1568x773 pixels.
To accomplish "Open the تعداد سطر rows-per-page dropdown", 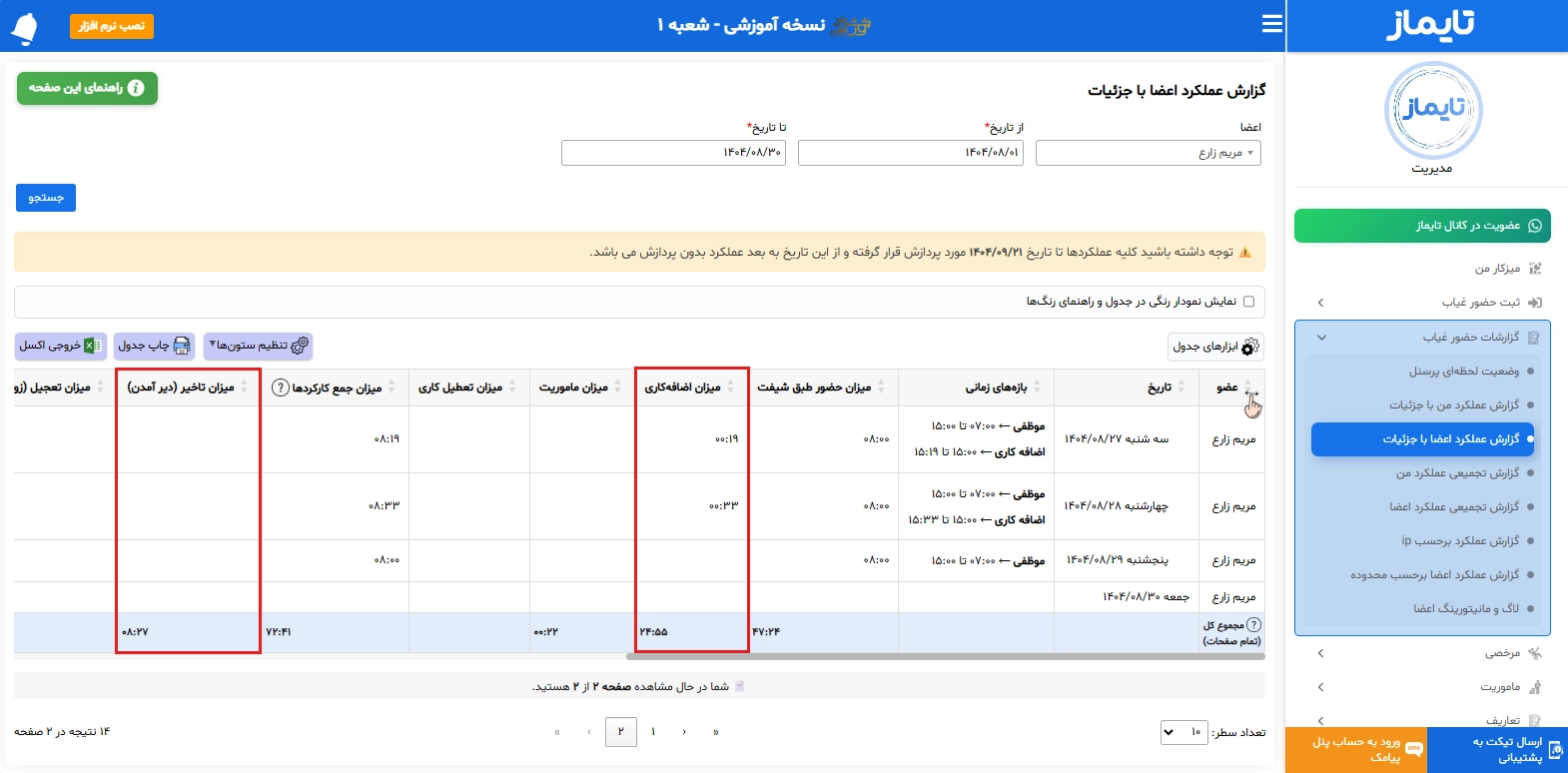I will pos(1183,732).
